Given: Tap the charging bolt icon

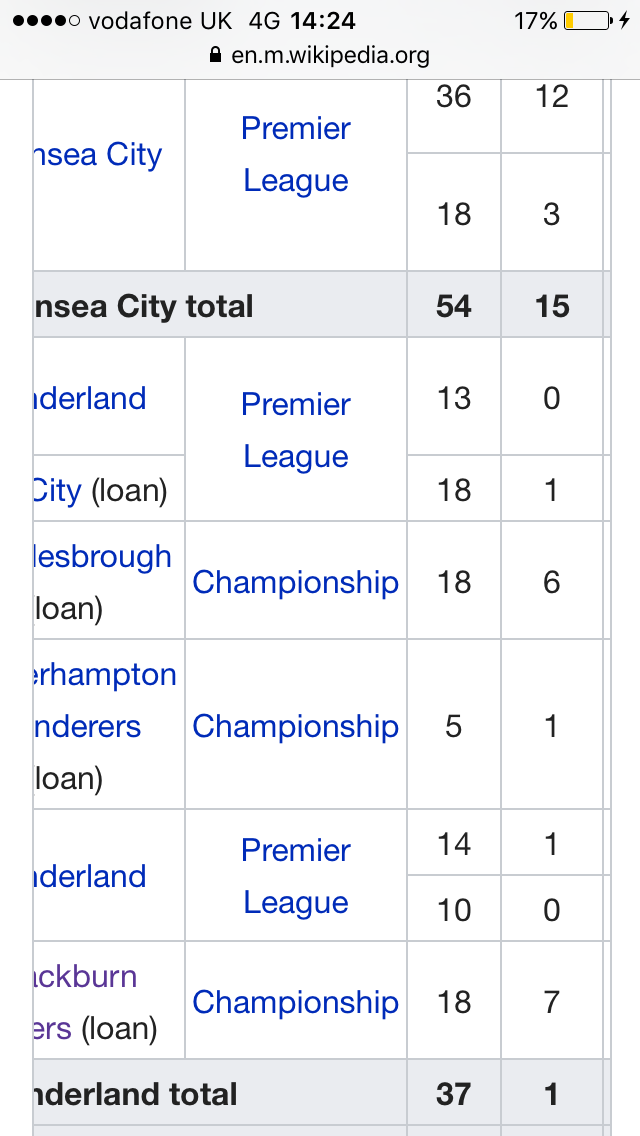Looking at the screenshot, I should [x=625, y=21].
